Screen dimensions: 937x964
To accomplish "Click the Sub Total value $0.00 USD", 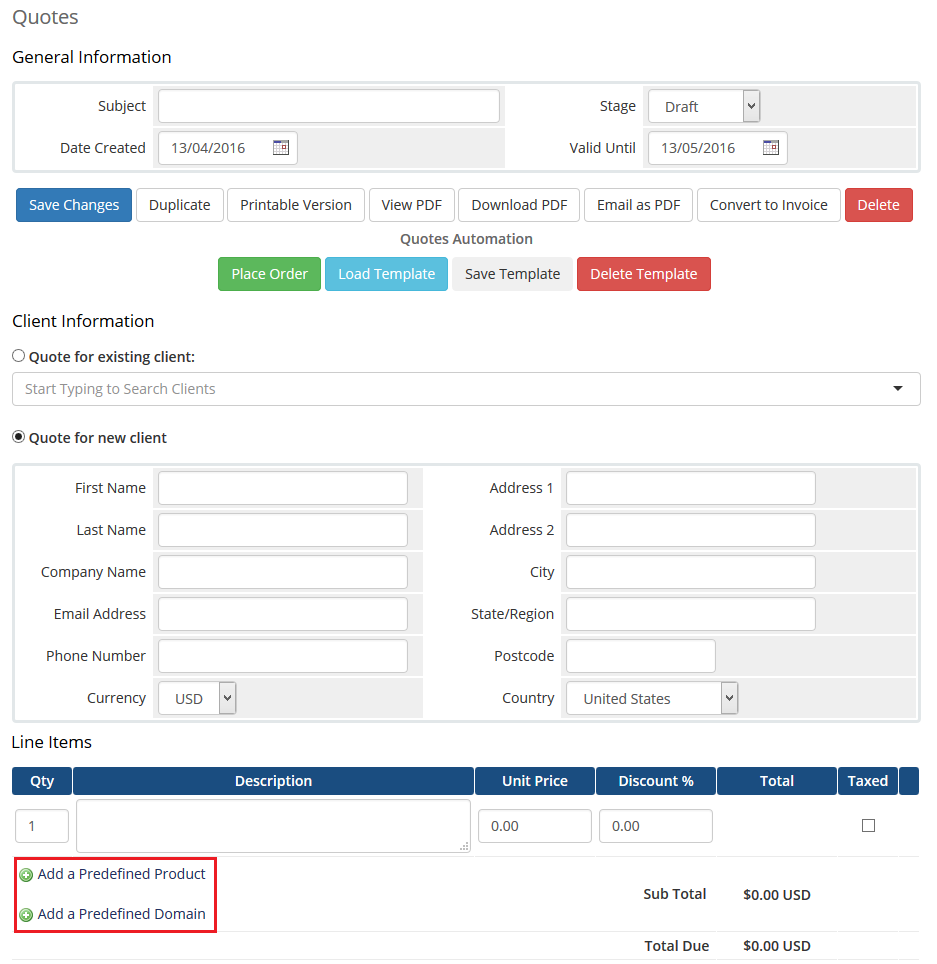I will pyautogui.click(x=777, y=895).
